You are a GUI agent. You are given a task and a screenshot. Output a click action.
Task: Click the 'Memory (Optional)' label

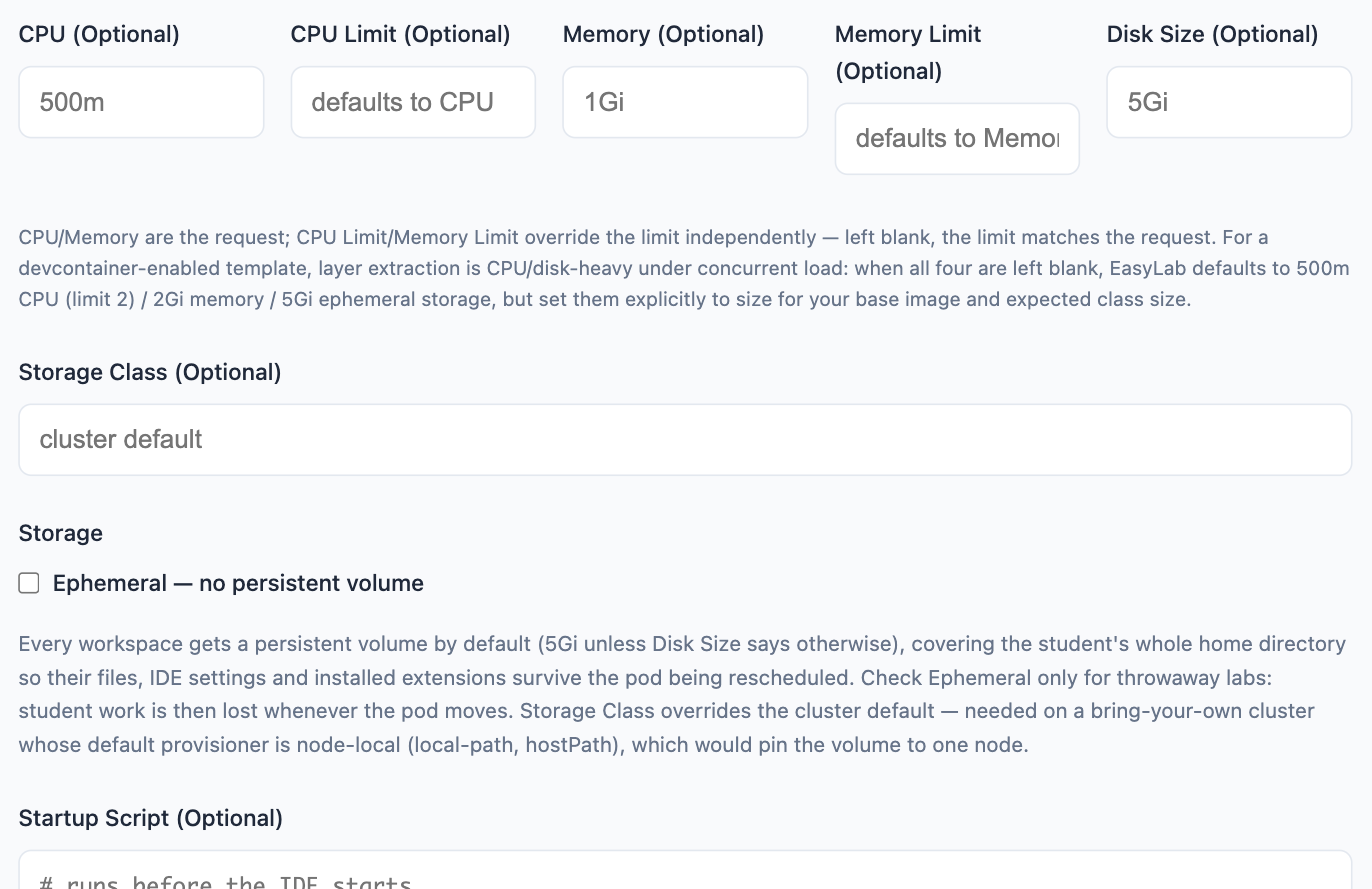pos(663,34)
